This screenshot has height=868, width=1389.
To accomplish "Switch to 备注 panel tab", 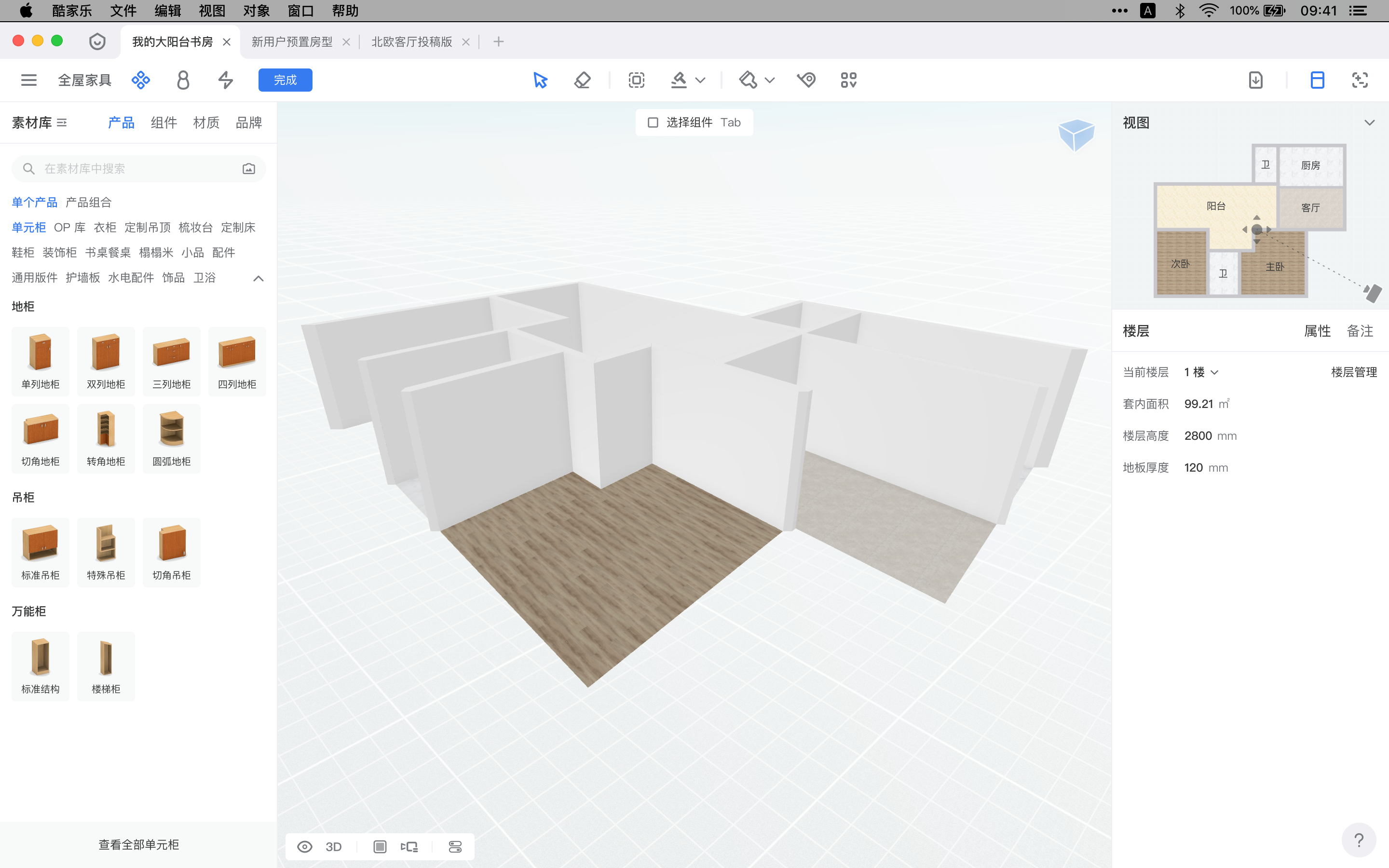I will pyautogui.click(x=1360, y=331).
